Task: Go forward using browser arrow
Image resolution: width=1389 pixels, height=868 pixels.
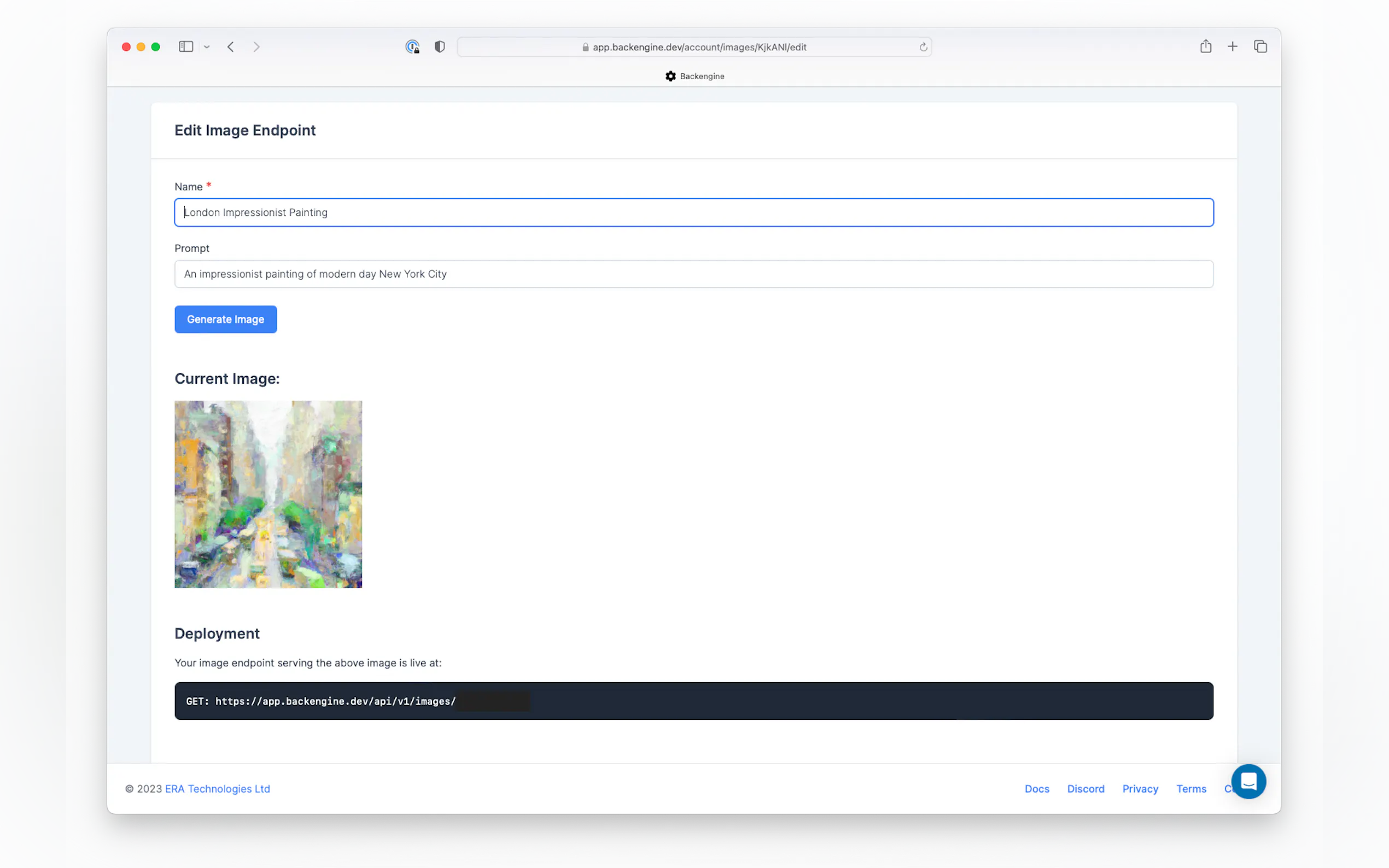Action: [x=256, y=46]
